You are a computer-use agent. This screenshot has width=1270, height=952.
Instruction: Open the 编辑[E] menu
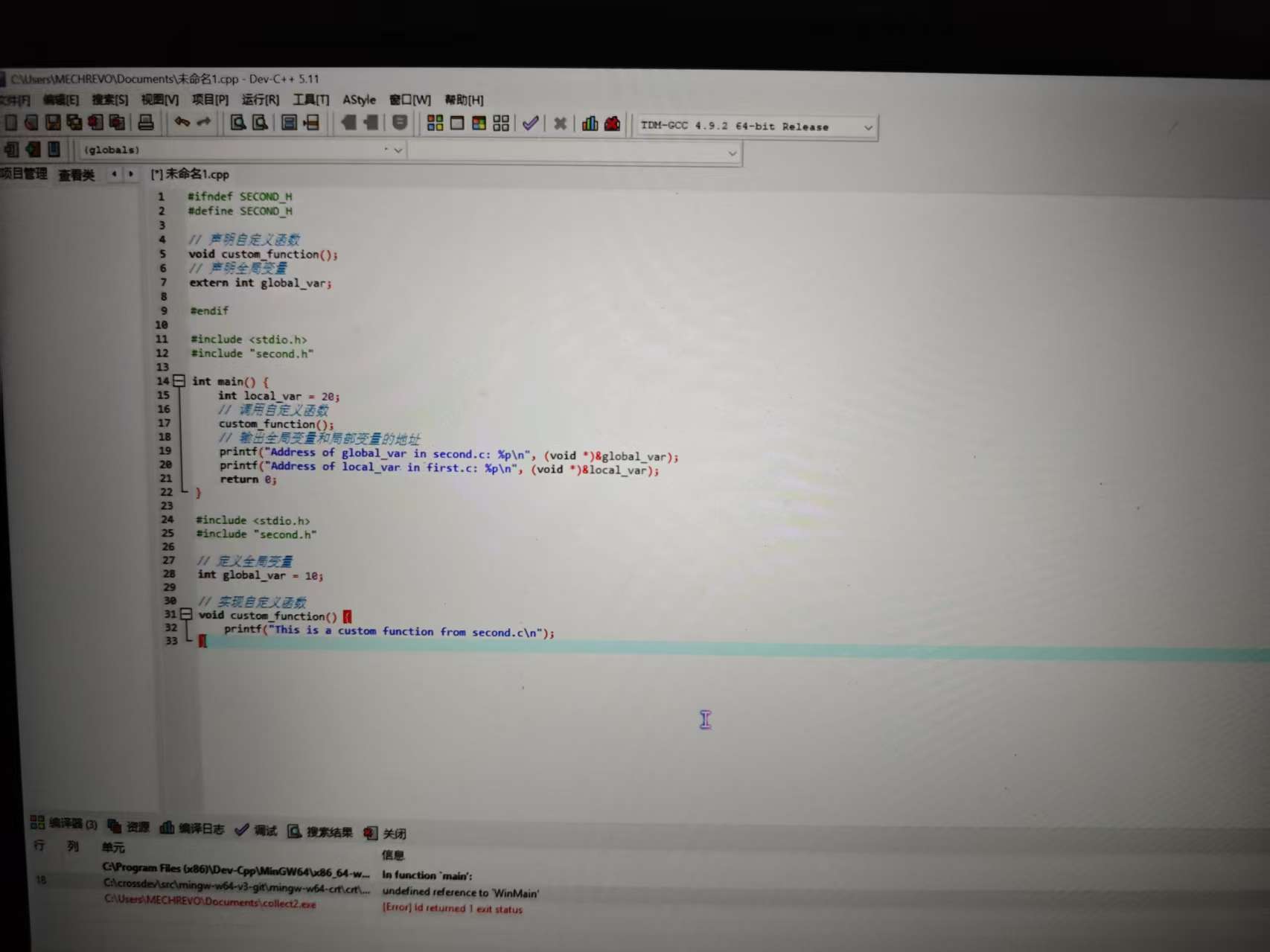tap(61, 100)
